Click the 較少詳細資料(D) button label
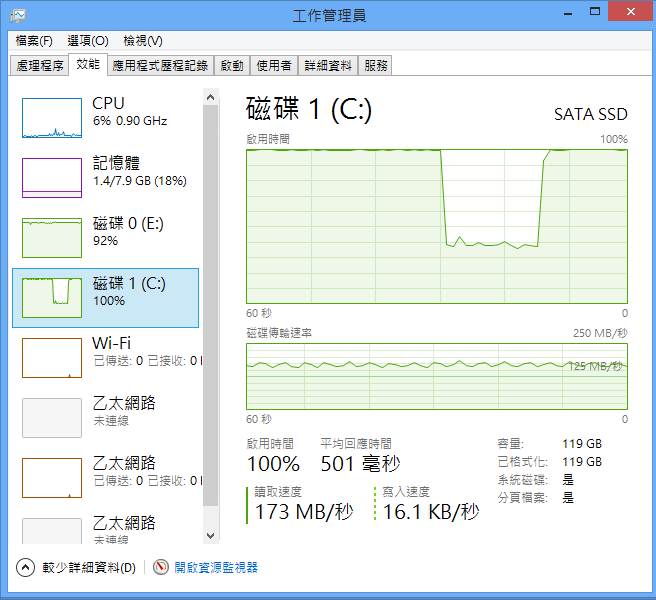The image size is (656, 600). 89,568
